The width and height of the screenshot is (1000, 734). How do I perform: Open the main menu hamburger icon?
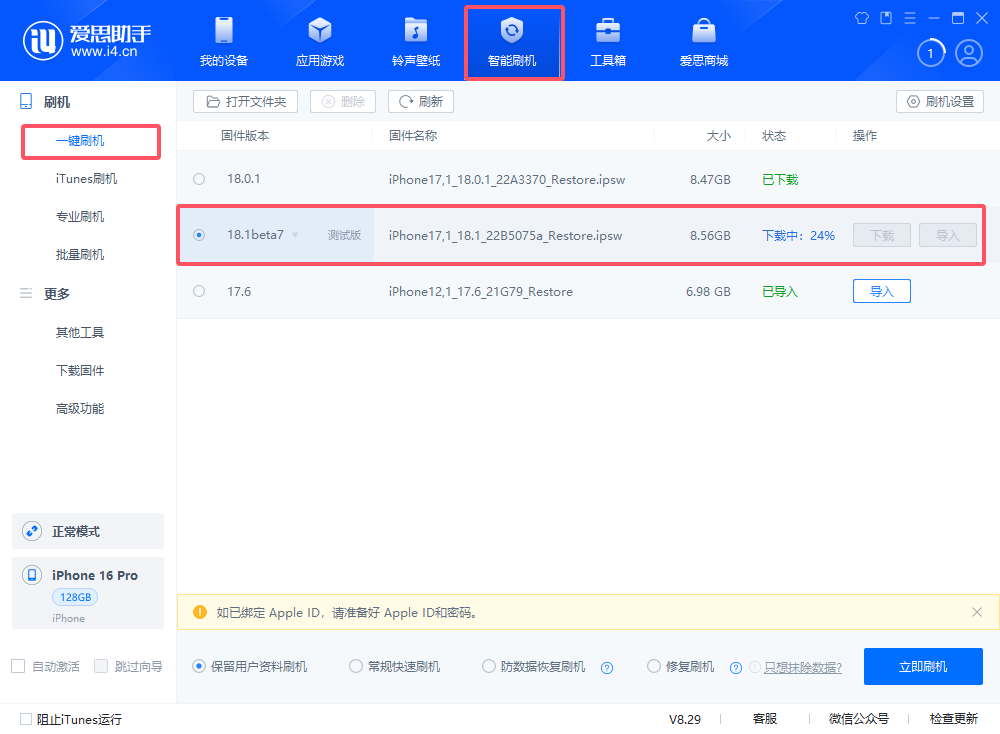coord(910,18)
